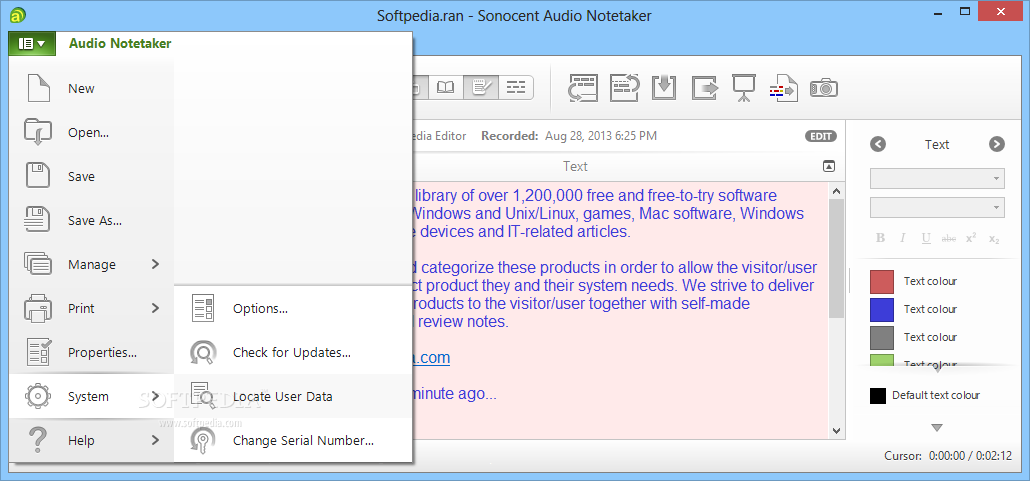The height and width of the screenshot is (481, 1030).
Task: Choose Open... from the application menu
Action: pos(88,132)
